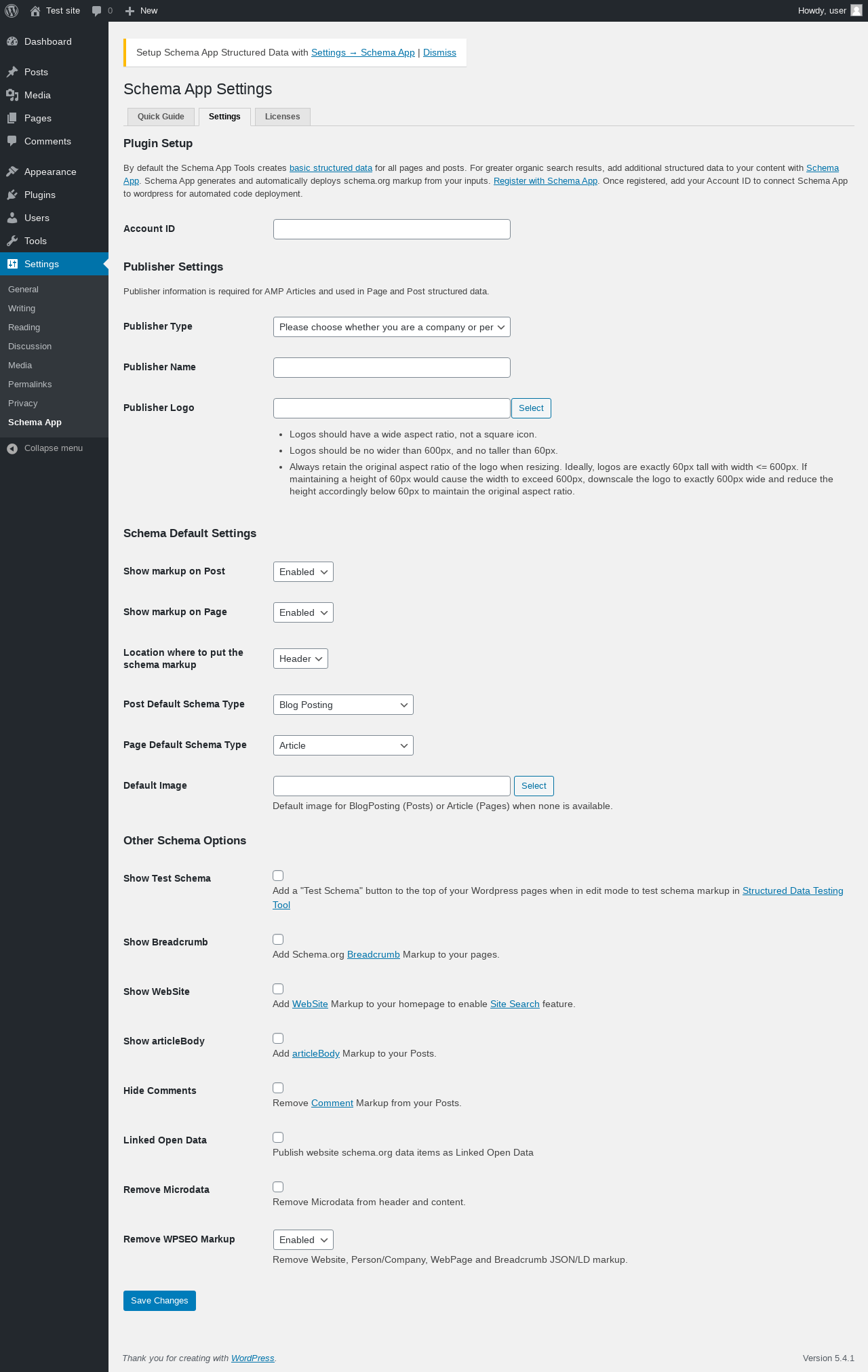Dismiss the Schema App setup notice
The width and height of the screenshot is (868, 1372).
tap(439, 53)
